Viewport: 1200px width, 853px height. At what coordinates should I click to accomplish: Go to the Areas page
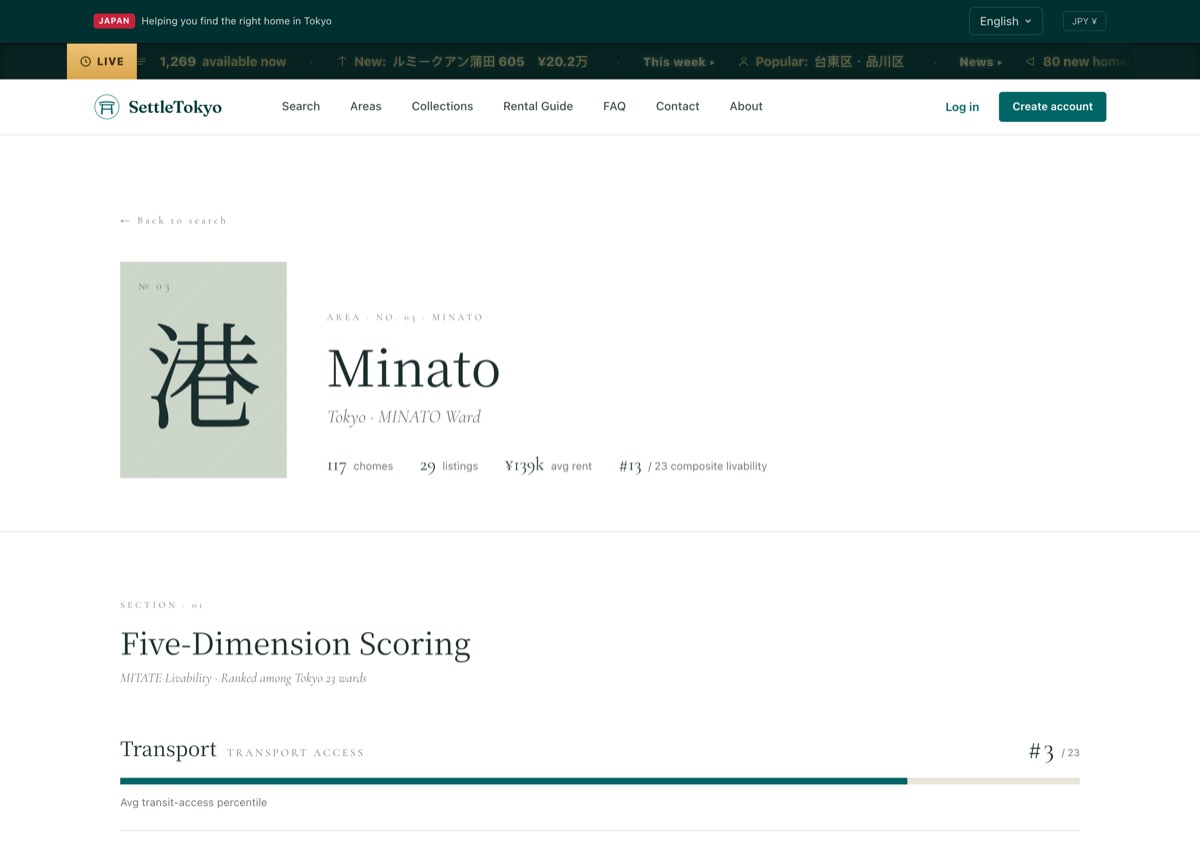tap(366, 106)
